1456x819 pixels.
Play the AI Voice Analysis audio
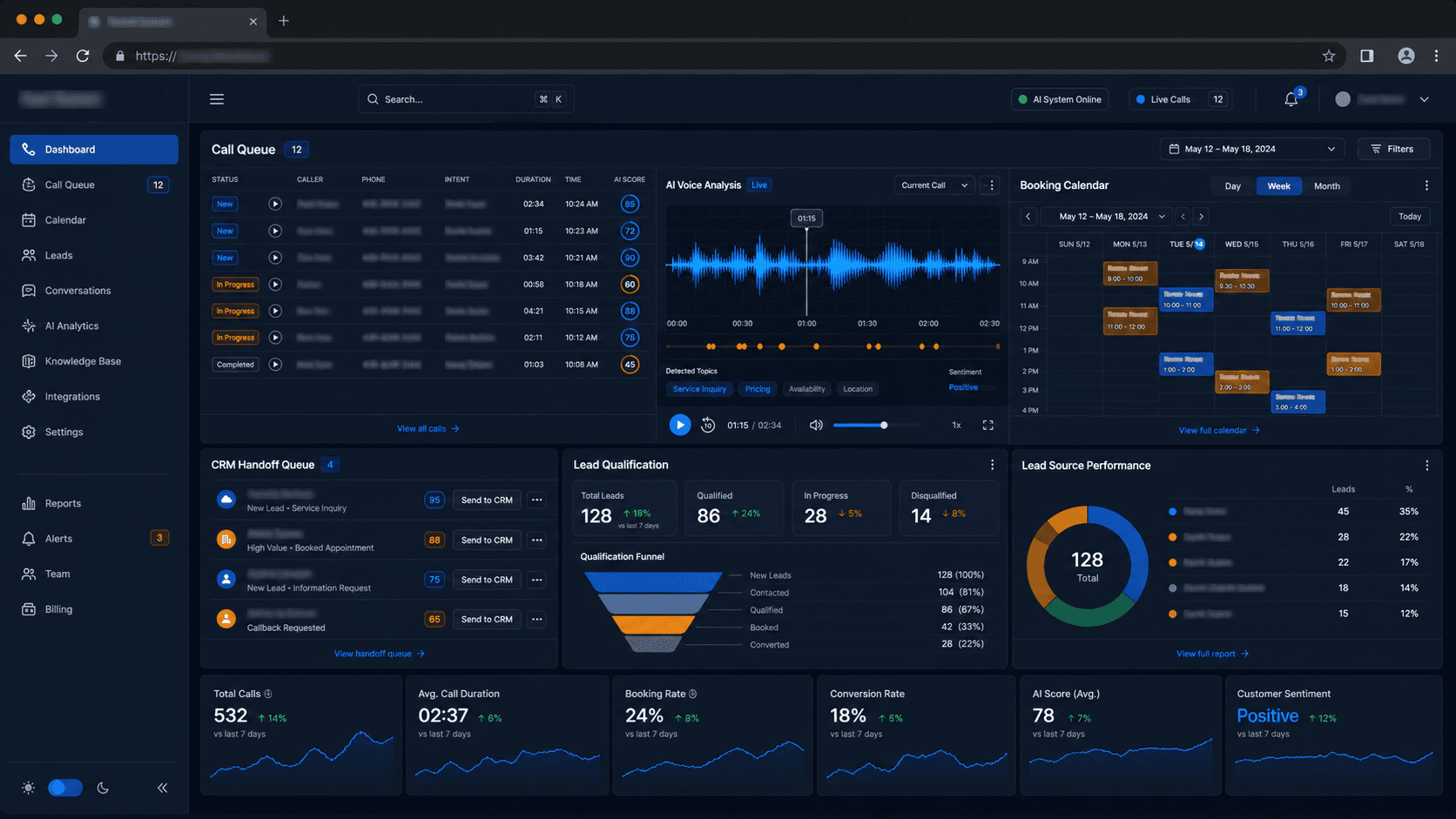(680, 425)
